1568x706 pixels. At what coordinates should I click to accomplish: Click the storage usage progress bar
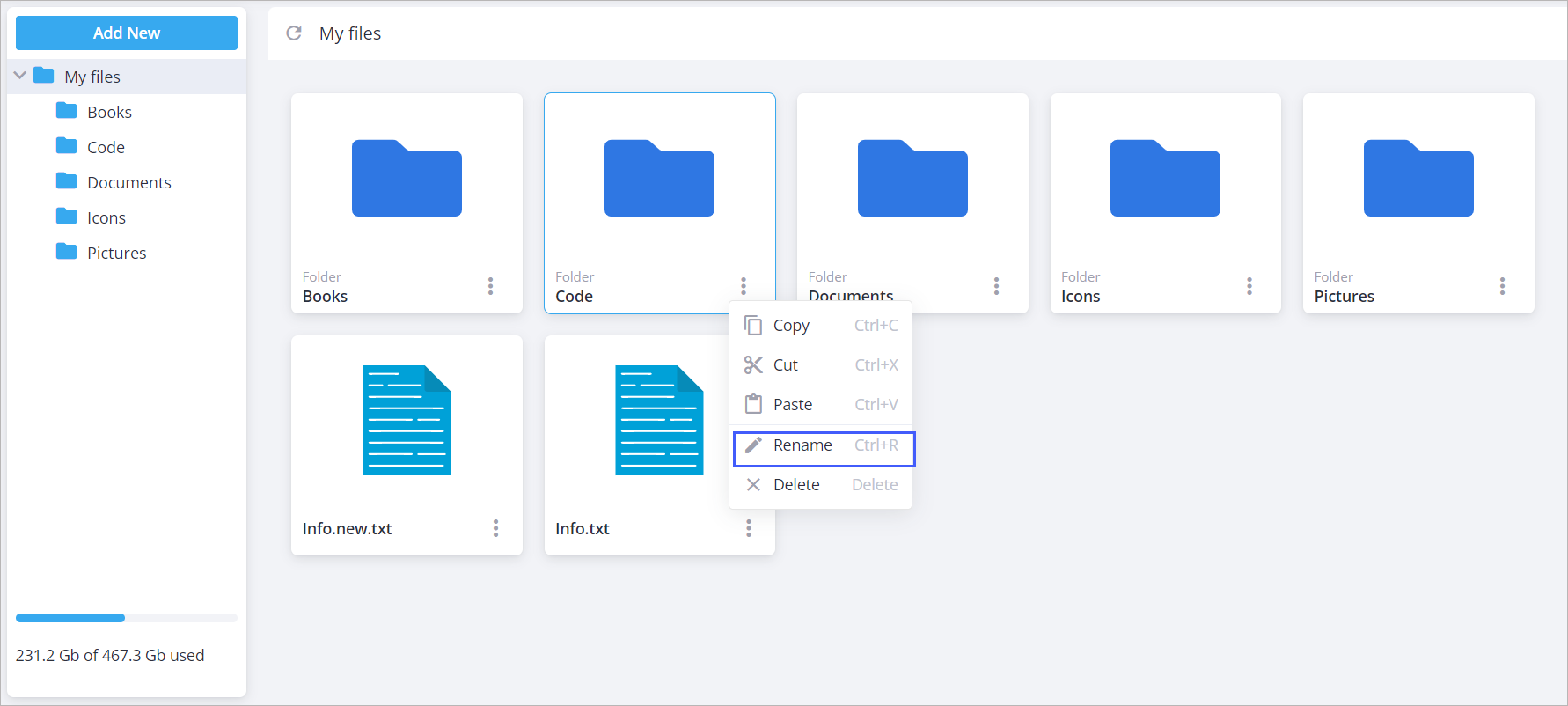[127, 618]
